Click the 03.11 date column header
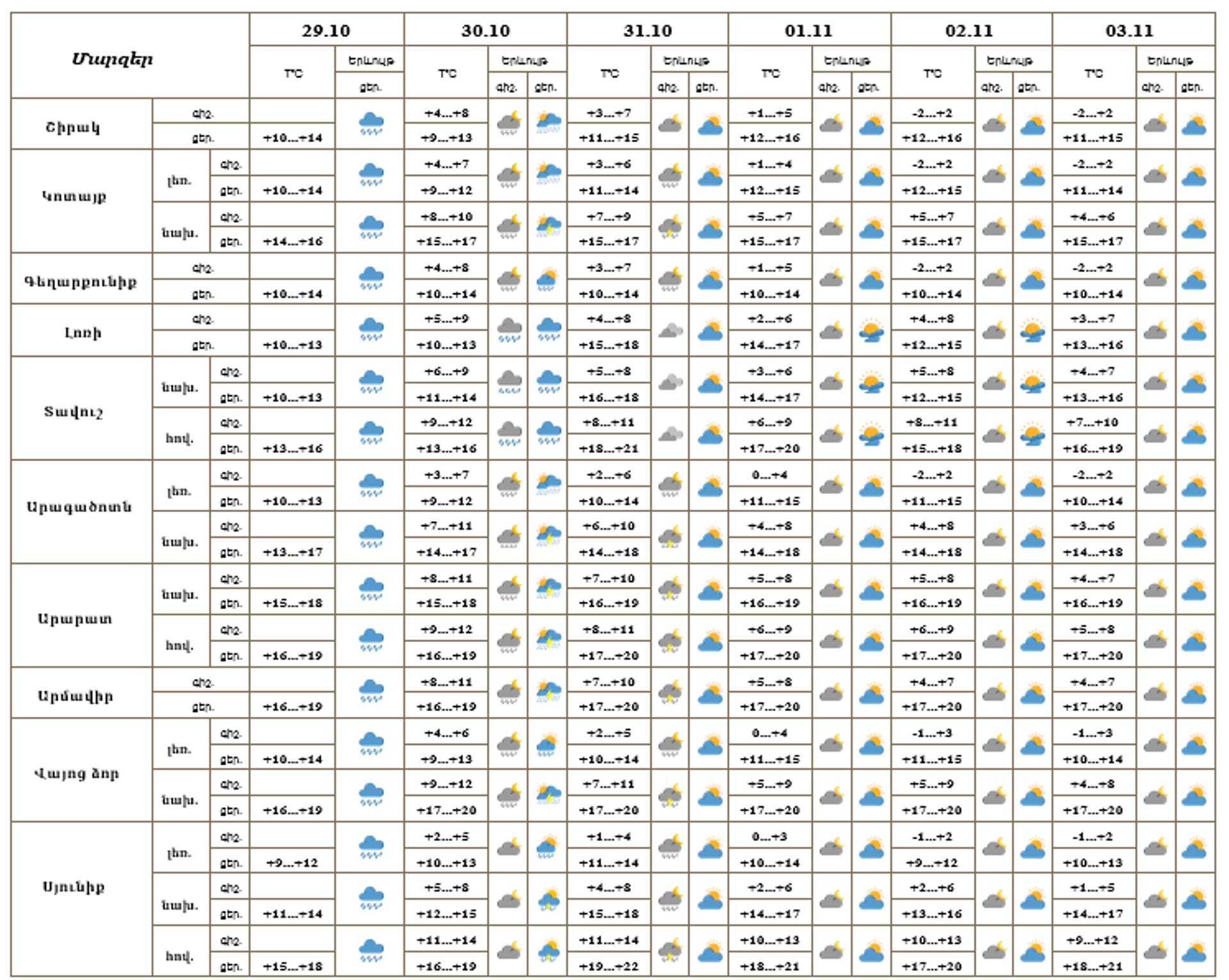 pos(1129,30)
